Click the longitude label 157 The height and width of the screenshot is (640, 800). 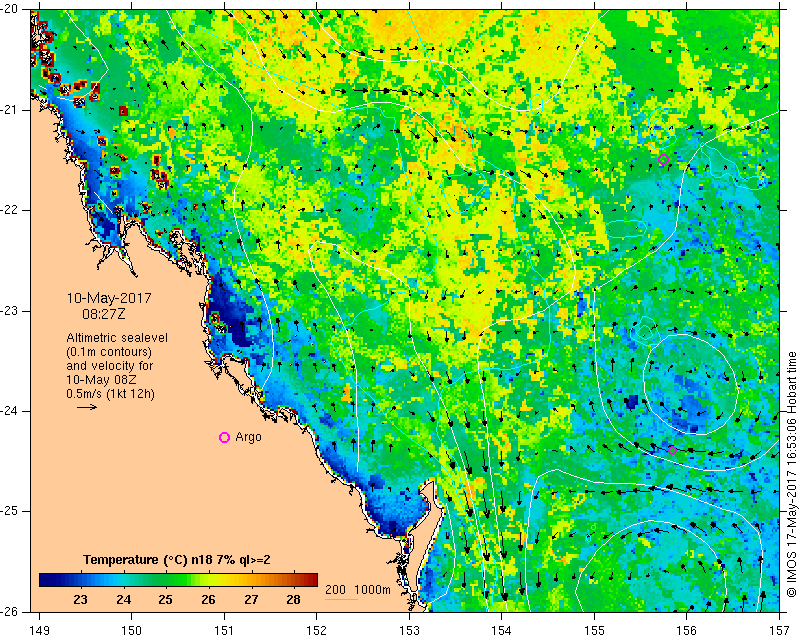[x=780, y=631]
